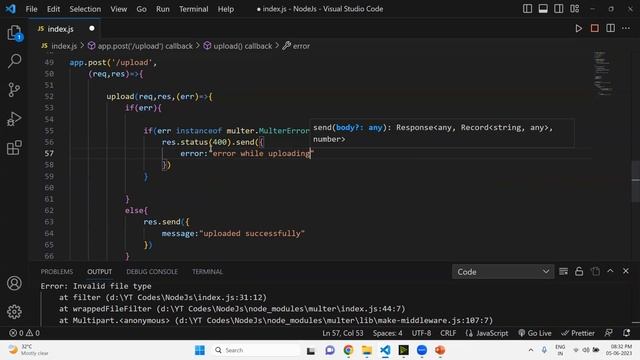Change line ending via CRLF

[x=448, y=333]
